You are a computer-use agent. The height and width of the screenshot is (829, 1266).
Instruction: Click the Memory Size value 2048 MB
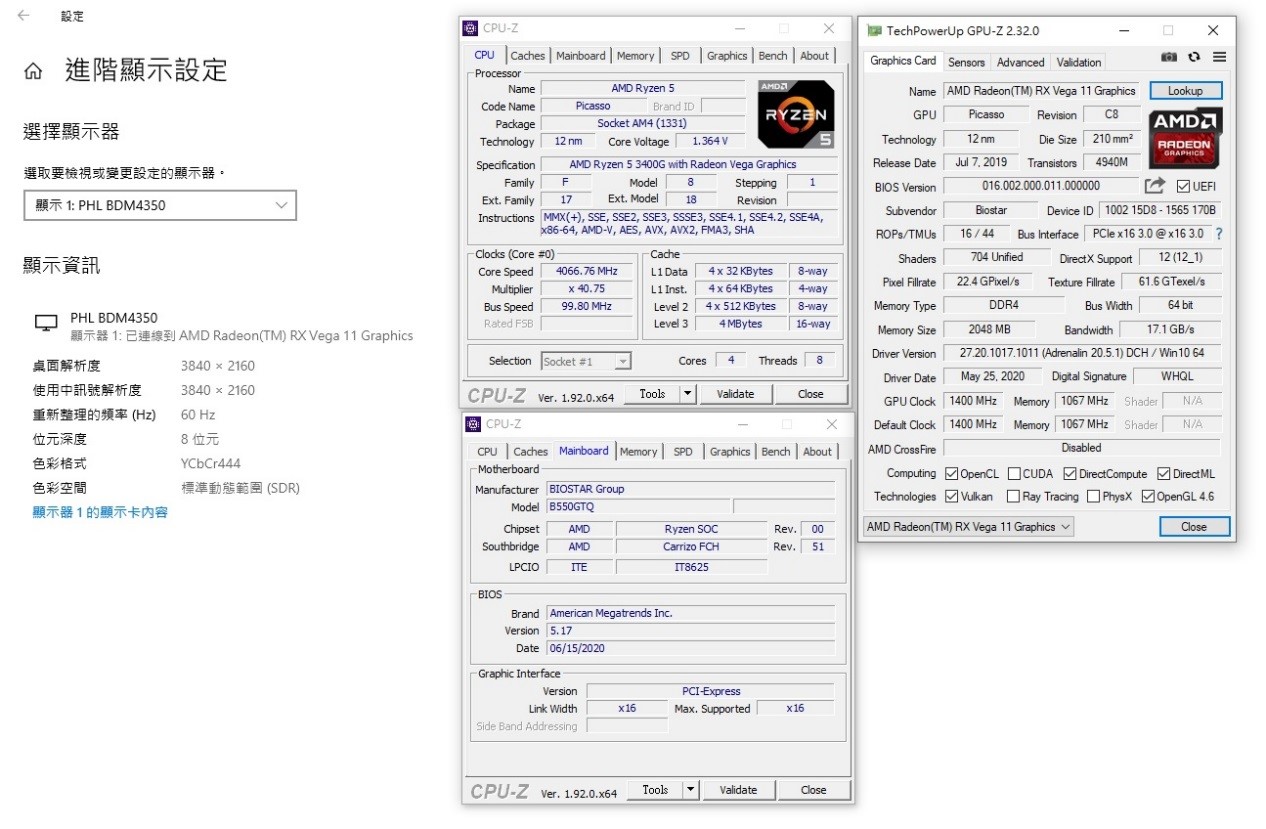(989, 330)
